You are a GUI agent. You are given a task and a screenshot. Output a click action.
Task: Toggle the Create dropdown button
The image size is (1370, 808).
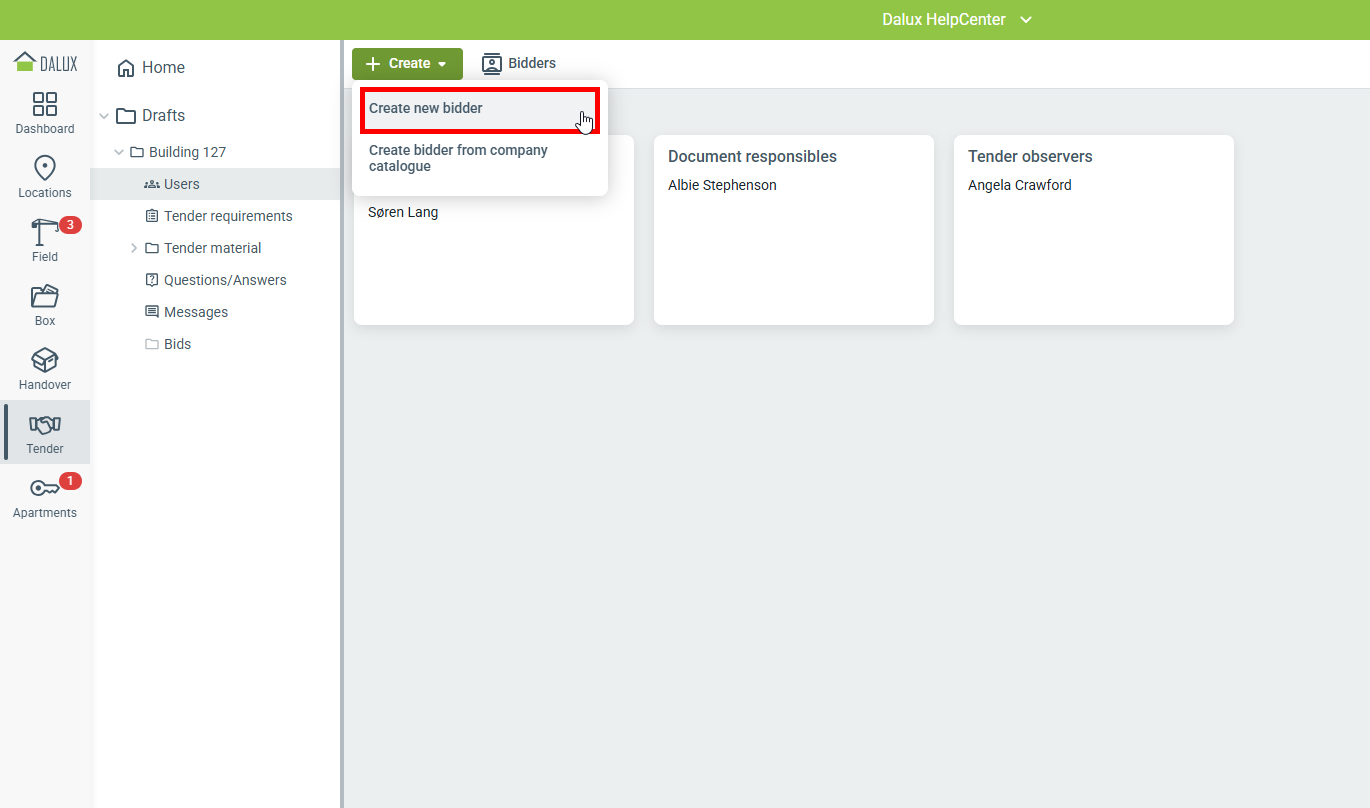[x=407, y=64]
